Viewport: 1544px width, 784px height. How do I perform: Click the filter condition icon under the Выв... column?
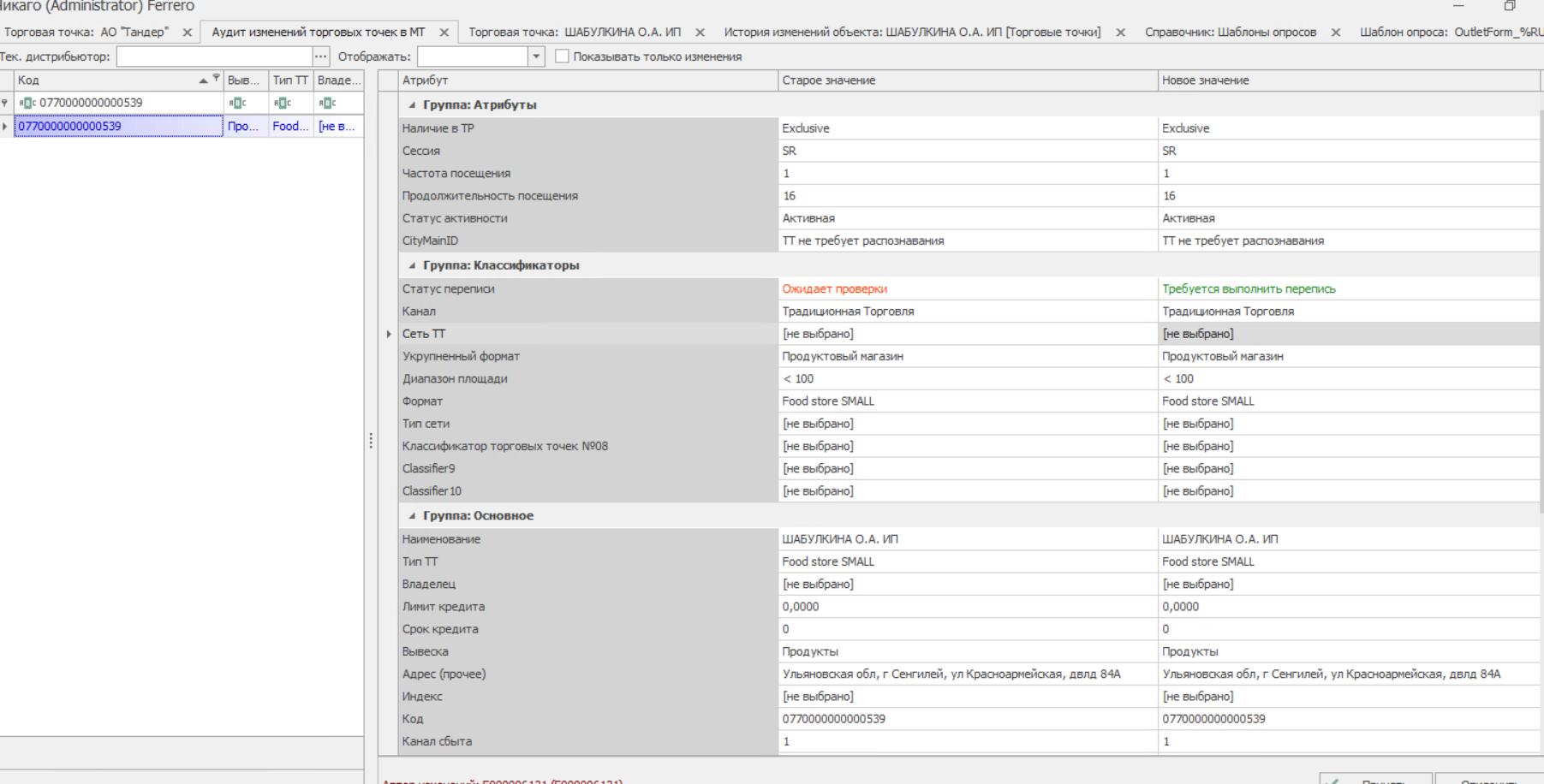tap(237, 103)
